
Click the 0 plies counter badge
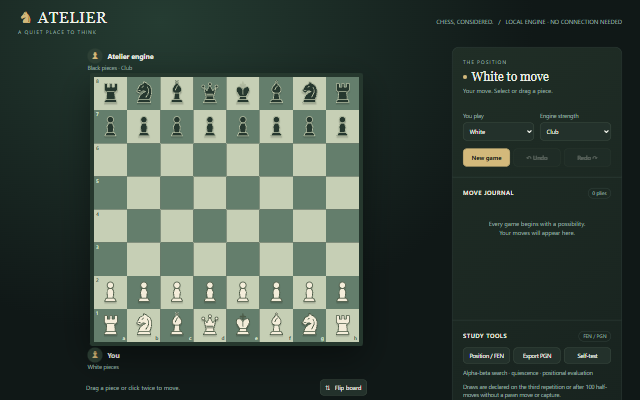click(599, 193)
